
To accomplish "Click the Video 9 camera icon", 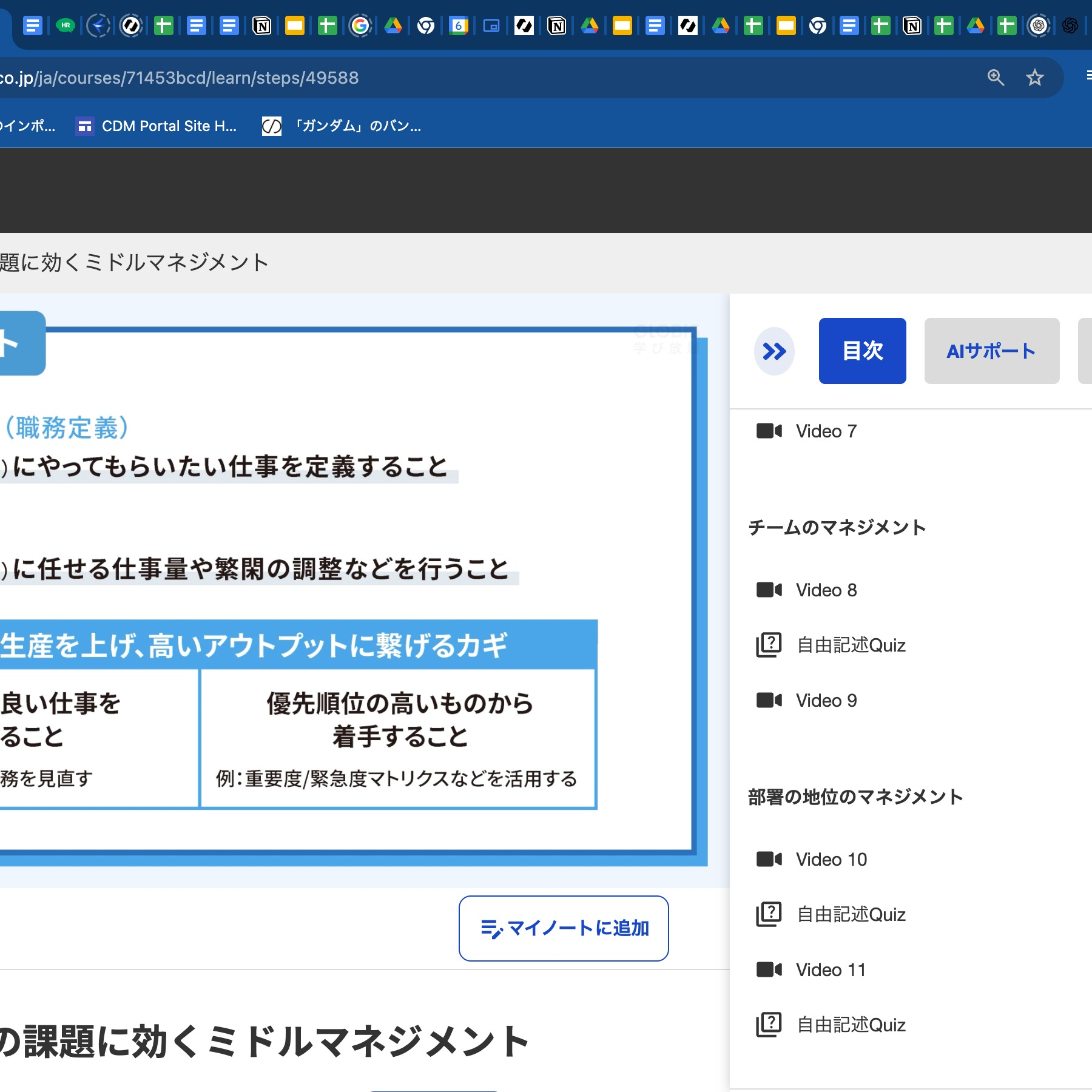I will [x=769, y=700].
